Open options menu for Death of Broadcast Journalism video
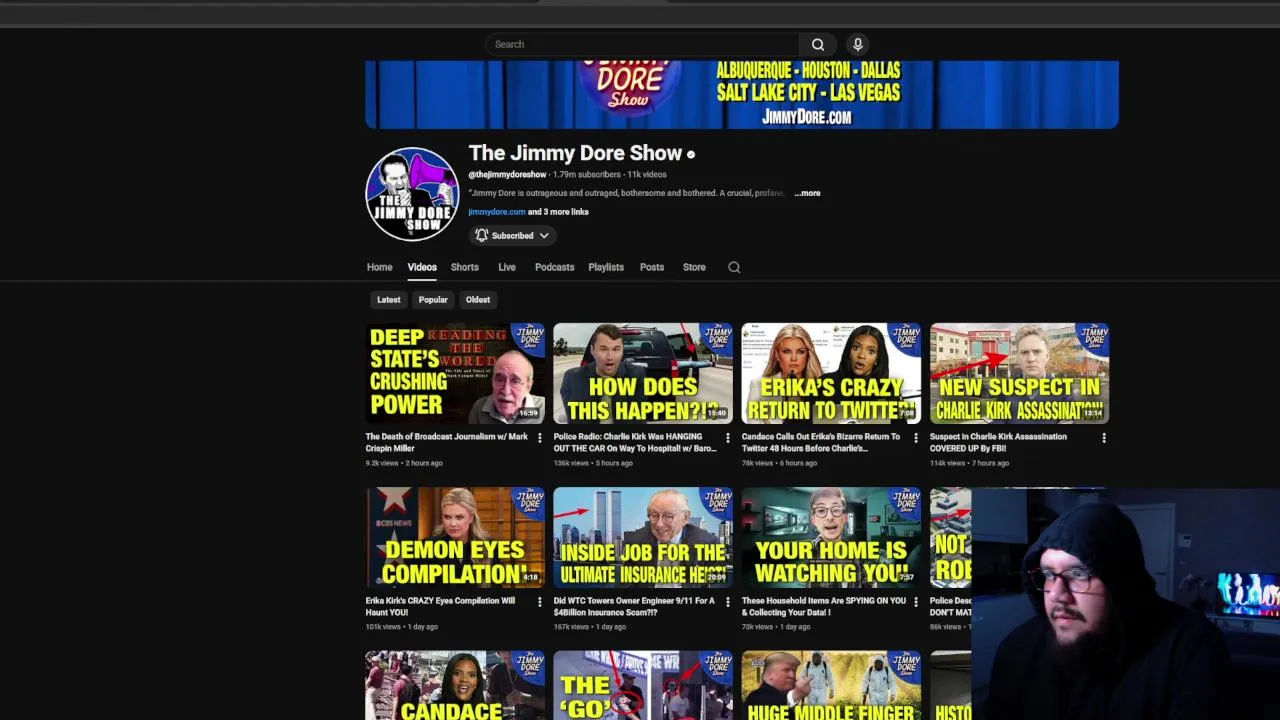This screenshot has height=720, width=1280. pyautogui.click(x=539, y=438)
